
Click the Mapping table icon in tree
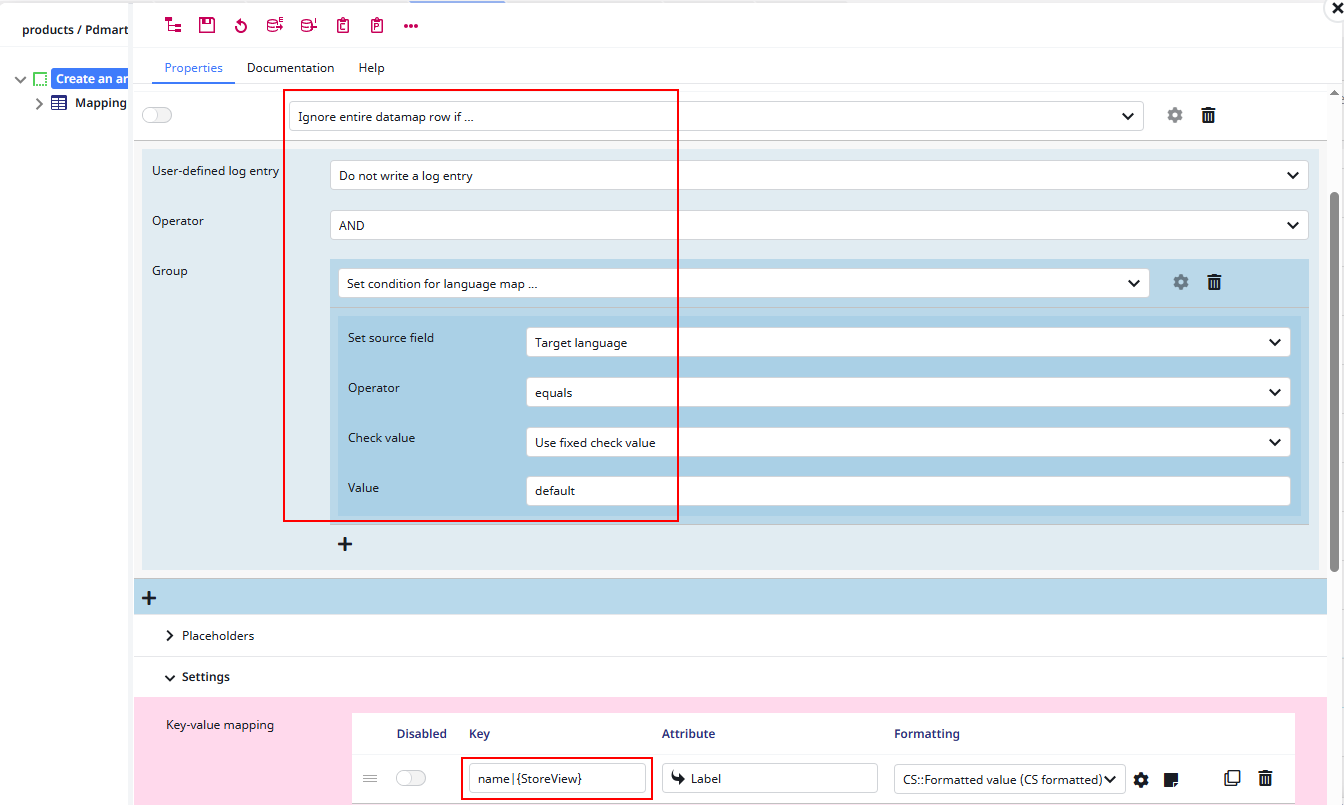[59, 103]
